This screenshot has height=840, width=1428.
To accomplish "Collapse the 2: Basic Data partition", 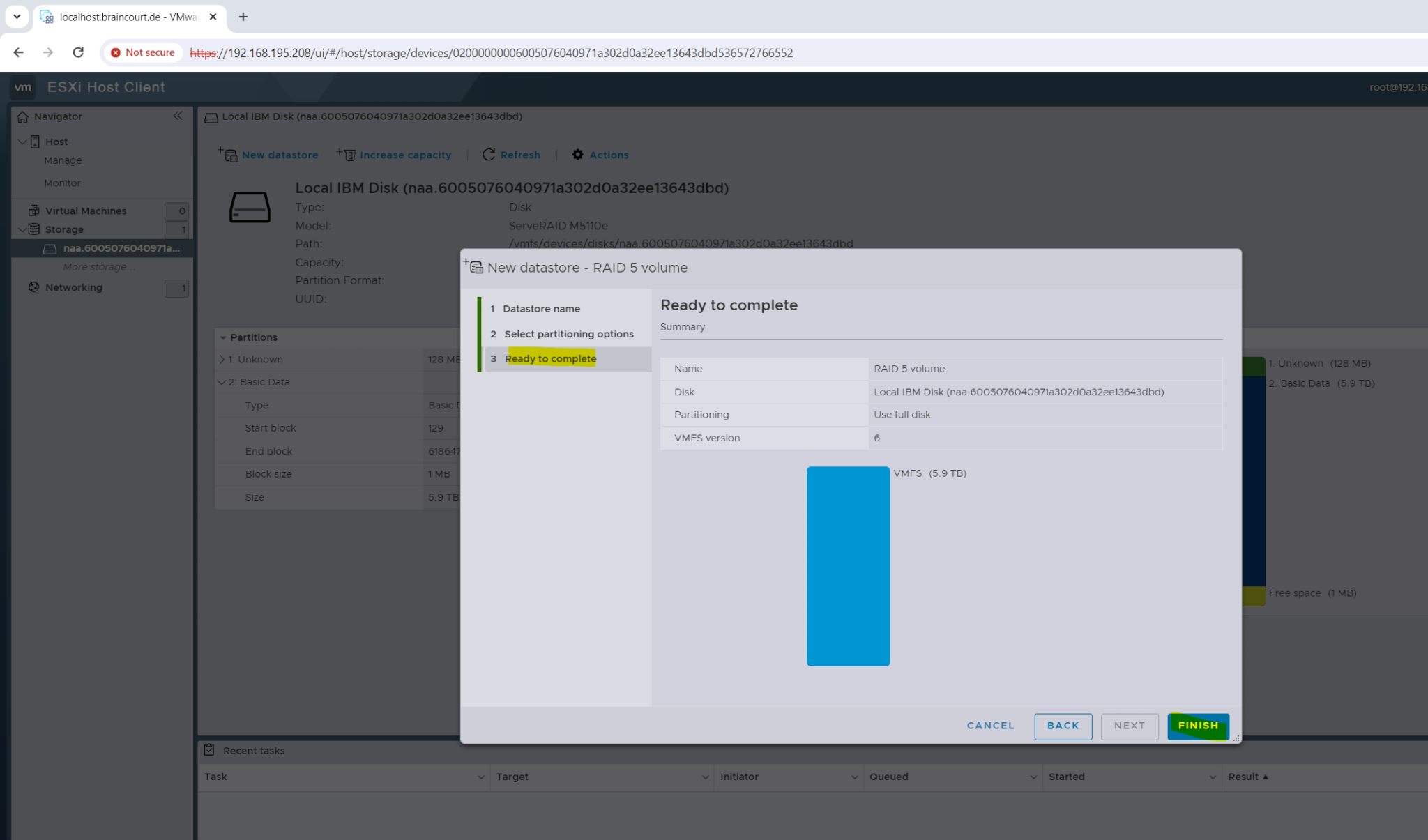I will [x=222, y=382].
